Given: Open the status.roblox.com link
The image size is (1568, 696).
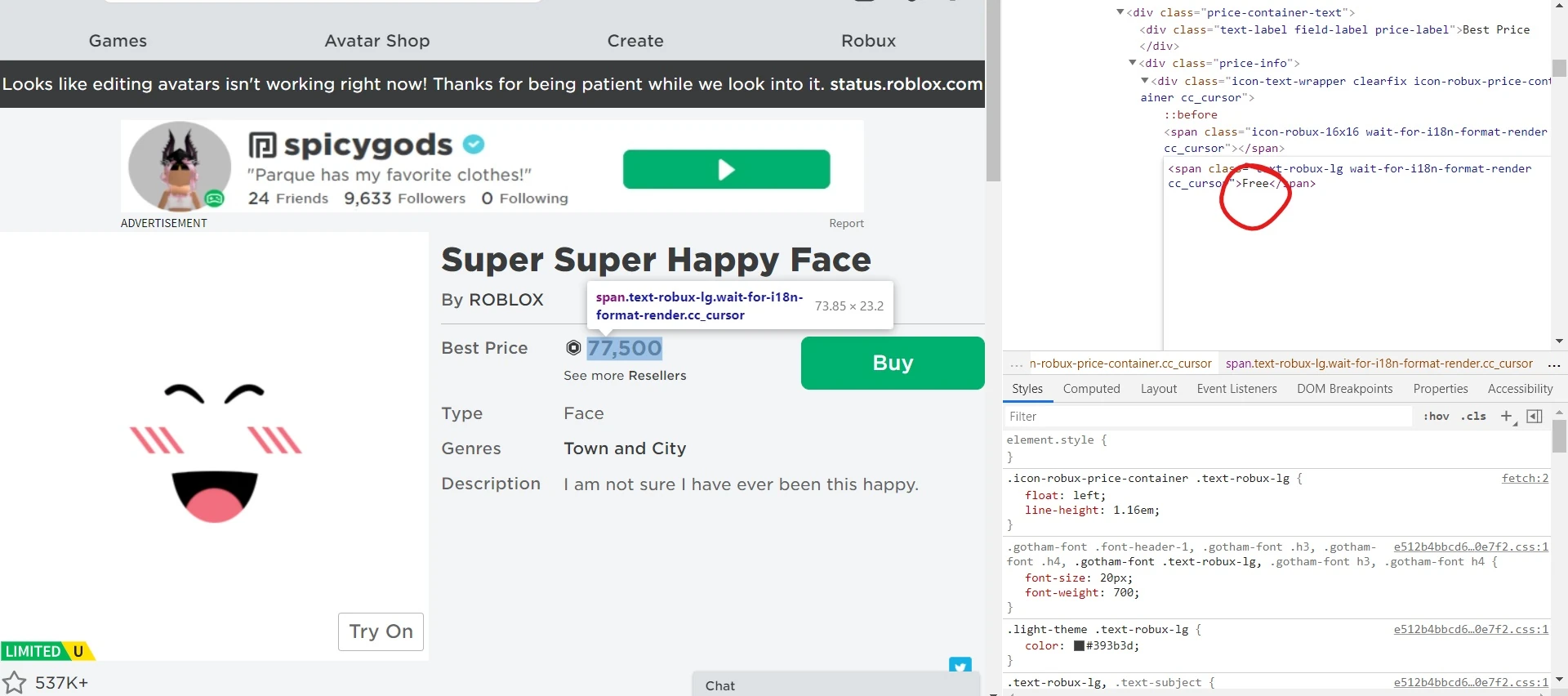Looking at the screenshot, I should (906, 84).
